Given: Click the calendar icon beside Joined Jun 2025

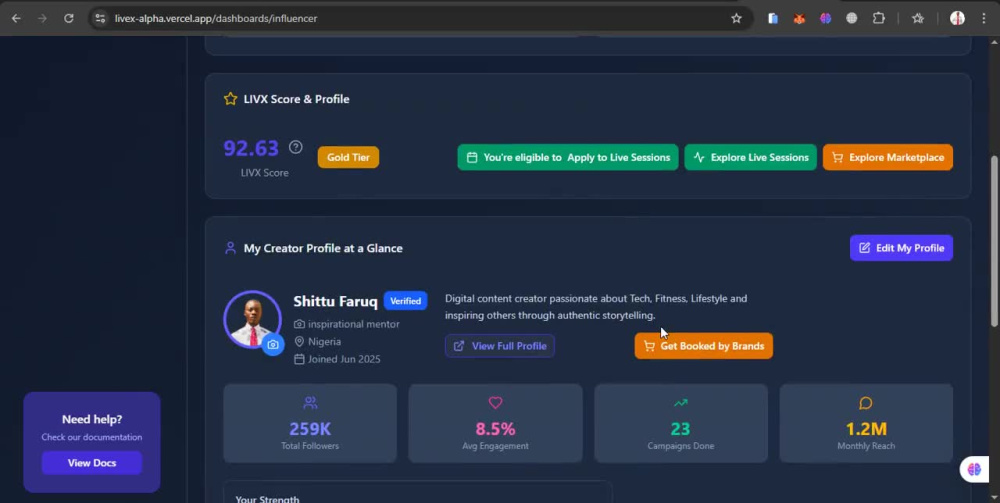Looking at the screenshot, I should [x=299, y=359].
